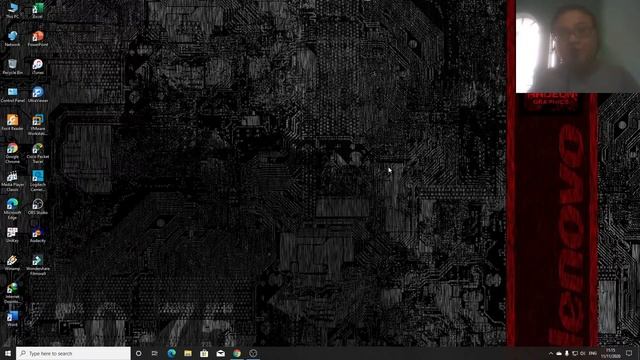Select the Control Panel desktop icon

13,94
